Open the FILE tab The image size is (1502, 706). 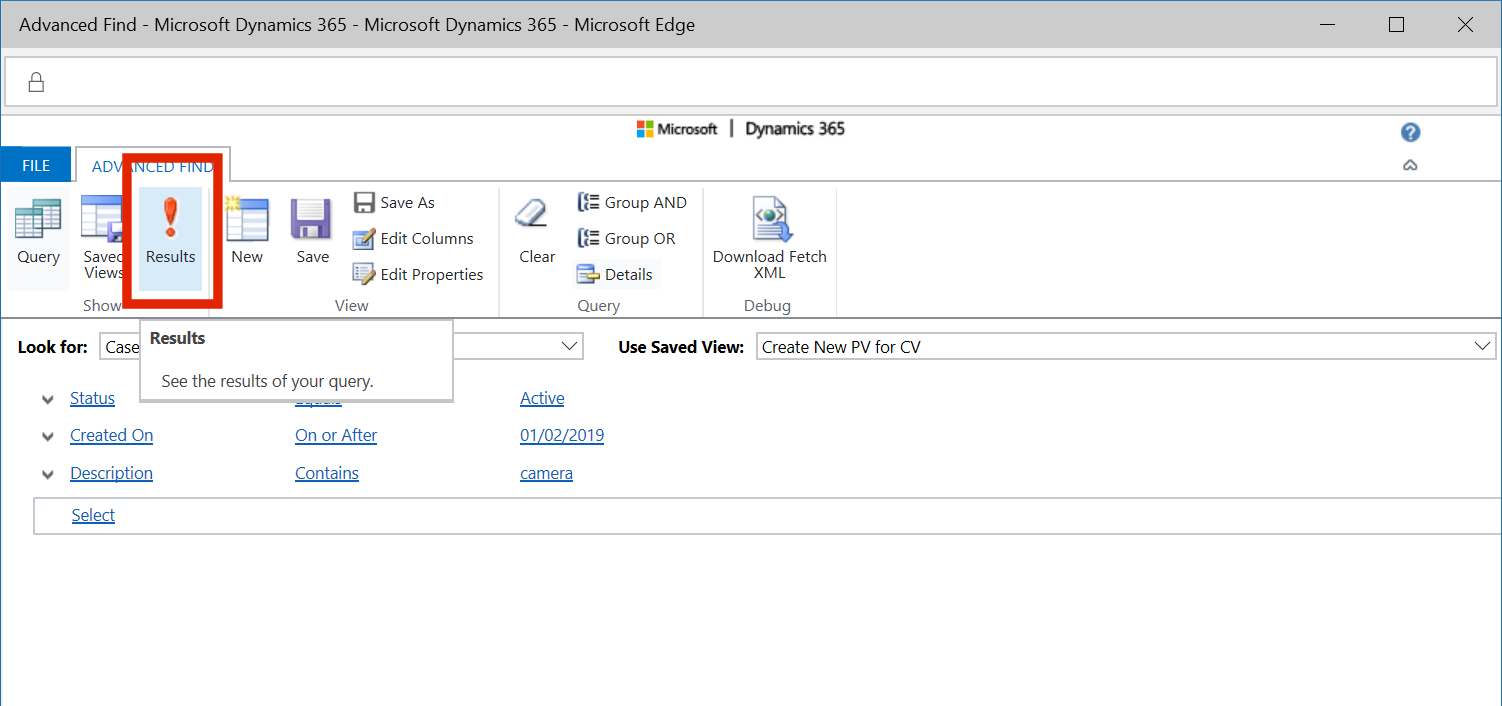(x=36, y=166)
